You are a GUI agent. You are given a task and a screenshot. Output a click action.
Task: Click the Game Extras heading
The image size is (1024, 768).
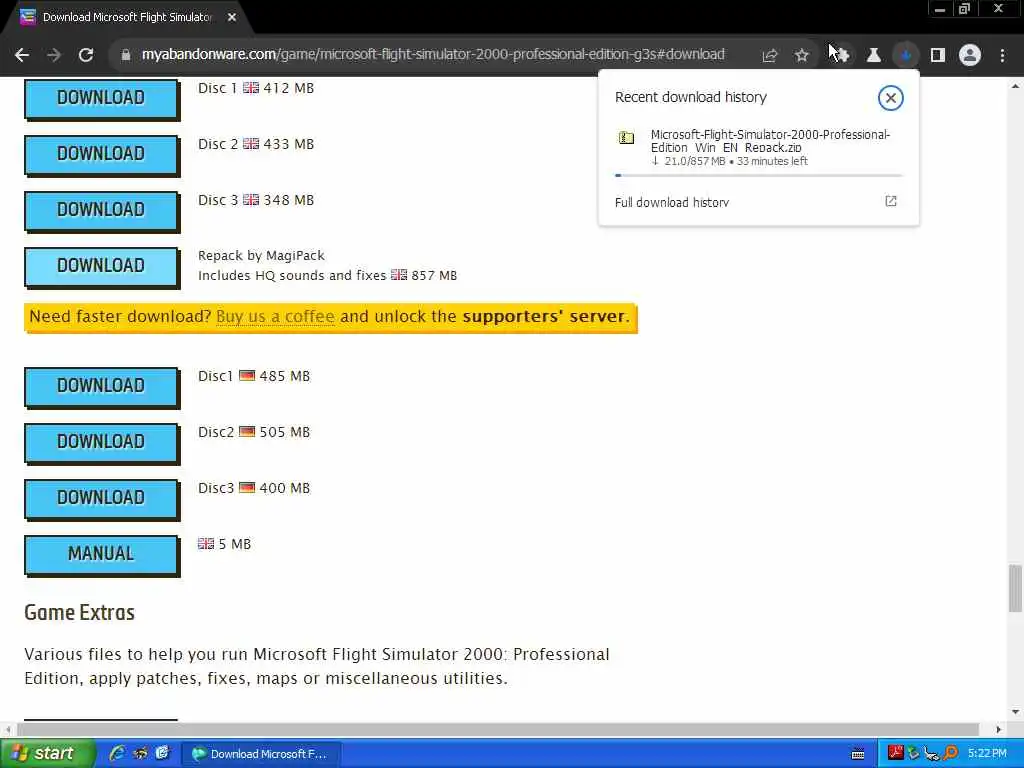click(80, 613)
